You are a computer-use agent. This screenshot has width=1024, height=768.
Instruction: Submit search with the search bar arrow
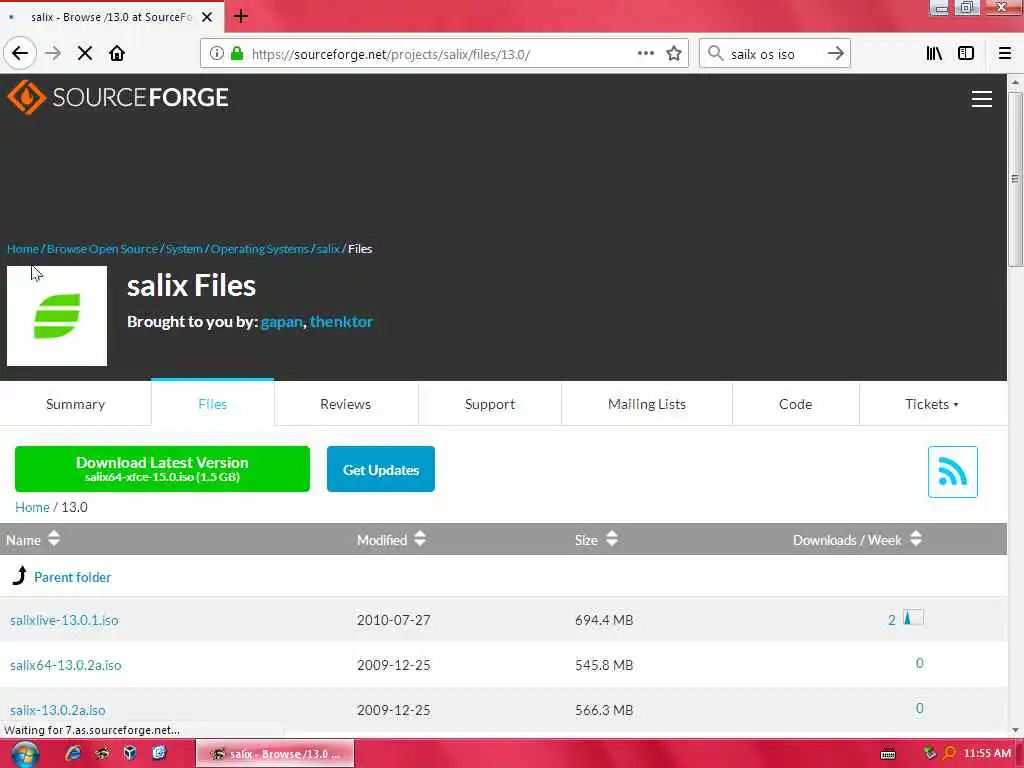835,54
